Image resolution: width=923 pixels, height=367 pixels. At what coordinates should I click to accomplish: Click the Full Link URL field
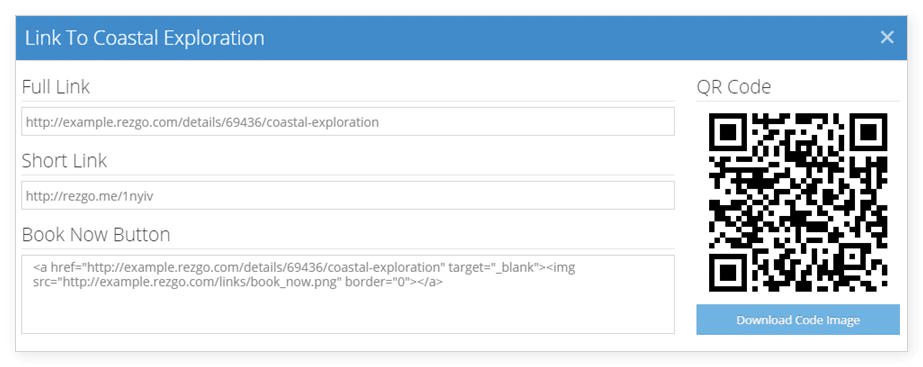coord(348,122)
